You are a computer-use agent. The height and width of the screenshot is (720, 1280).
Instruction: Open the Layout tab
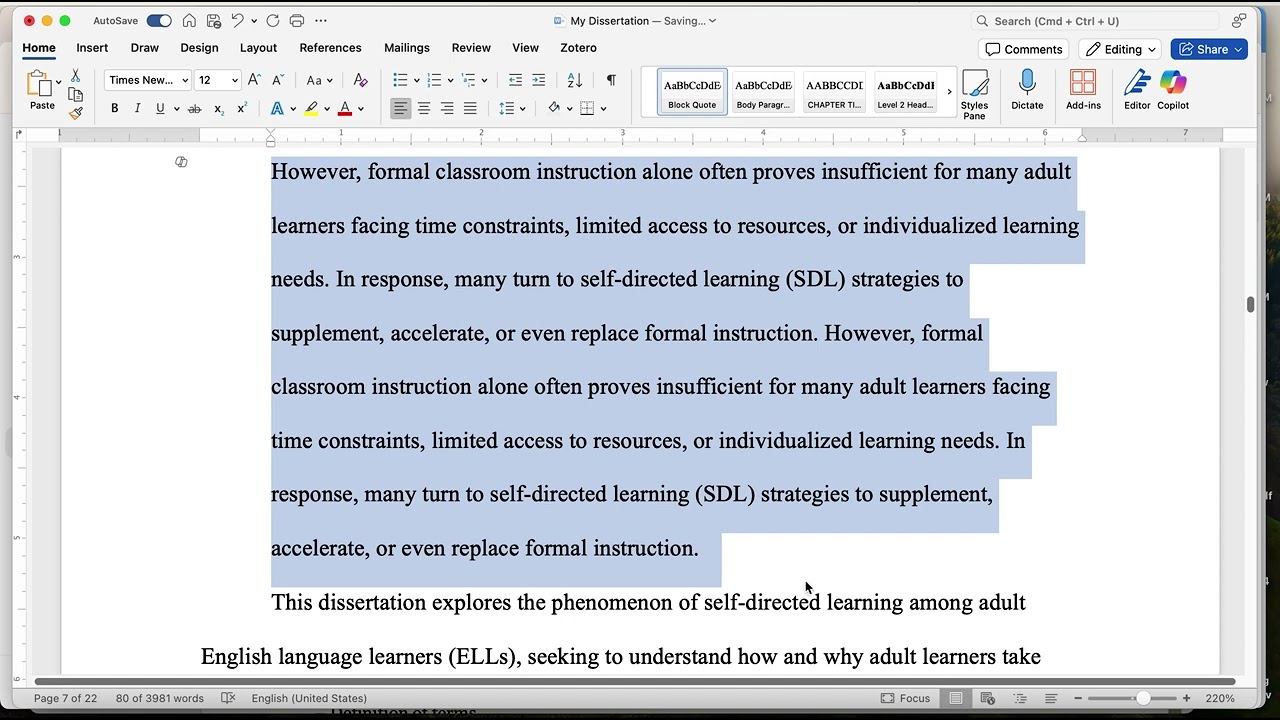[258, 47]
